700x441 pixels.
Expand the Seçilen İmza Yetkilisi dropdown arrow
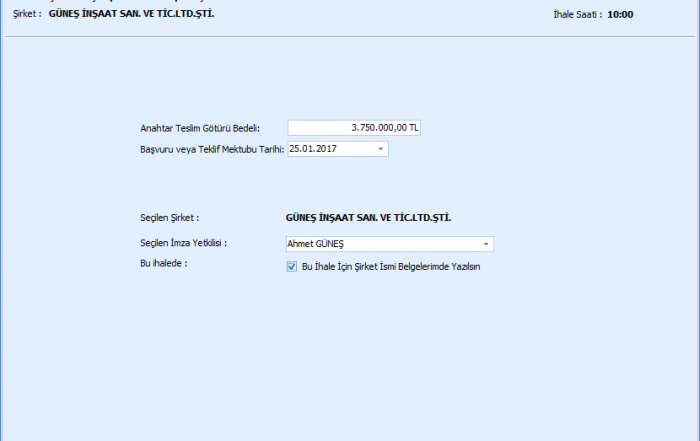pos(486,244)
